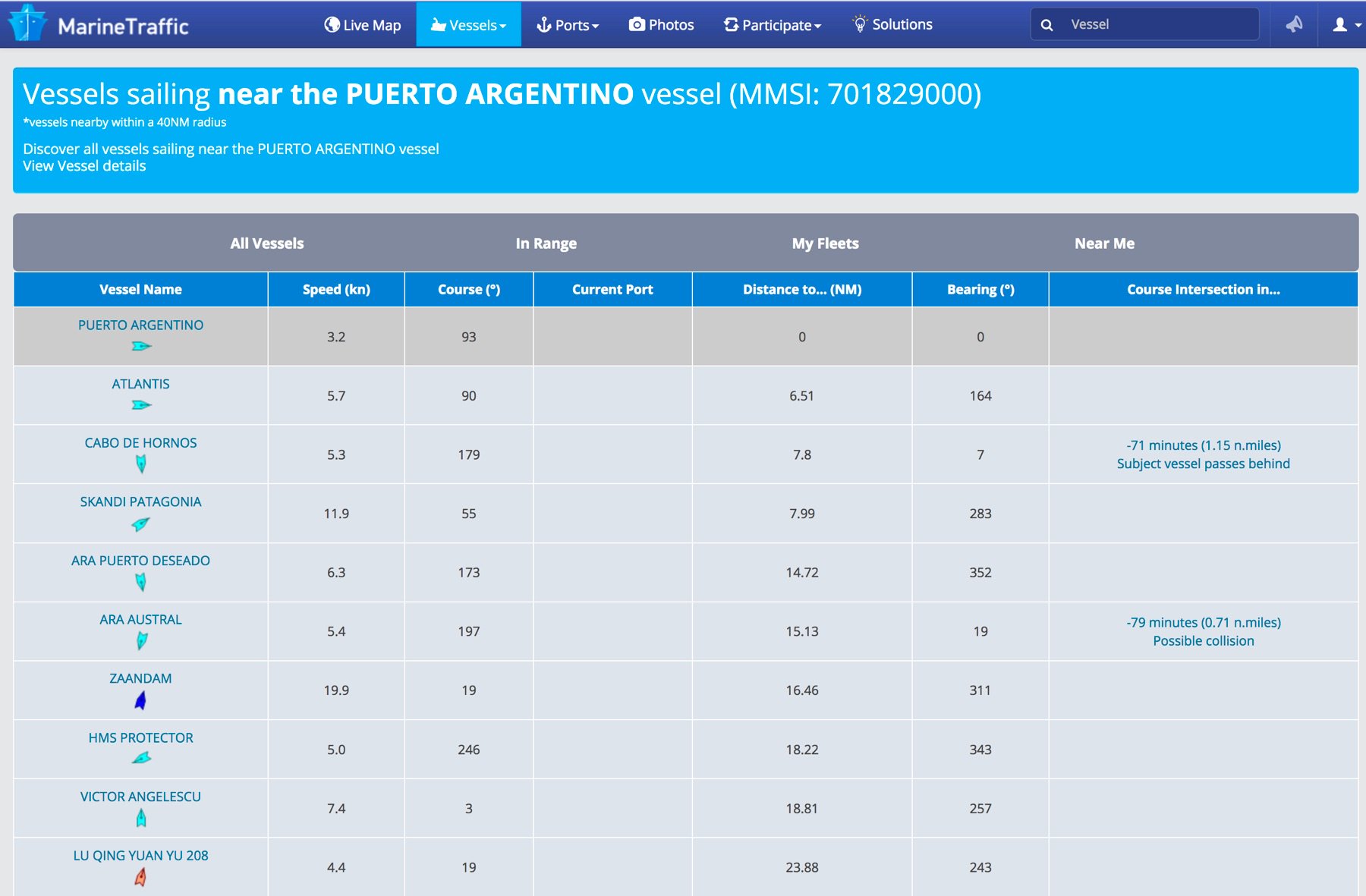Open the PUERTO ARGENTINO vessel link

tap(140, 325)
